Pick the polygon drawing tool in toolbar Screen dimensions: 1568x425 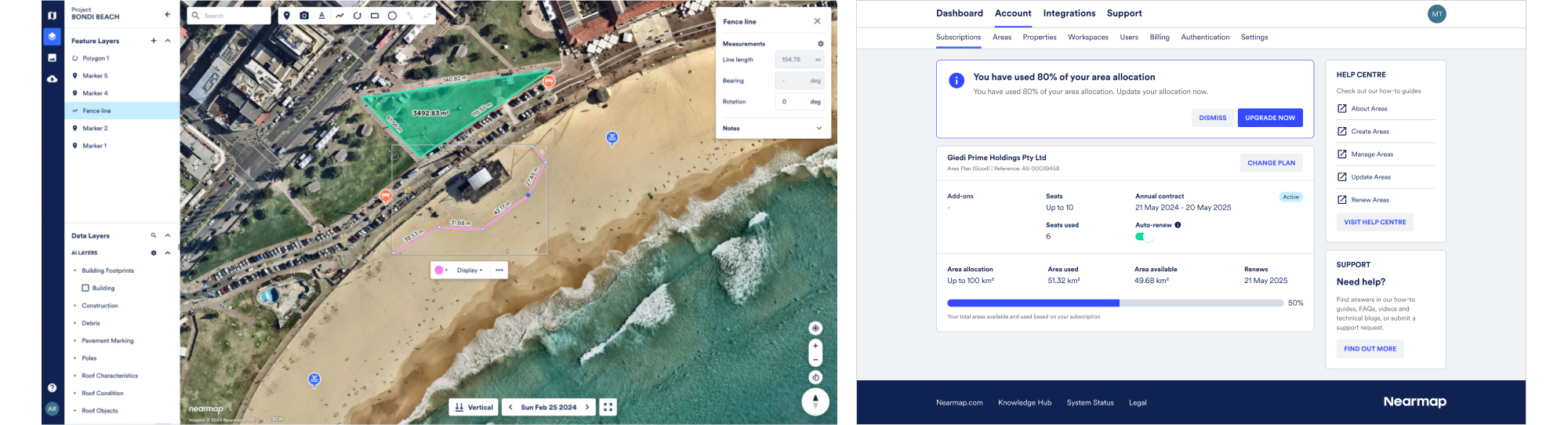click(x=358, y=16)
